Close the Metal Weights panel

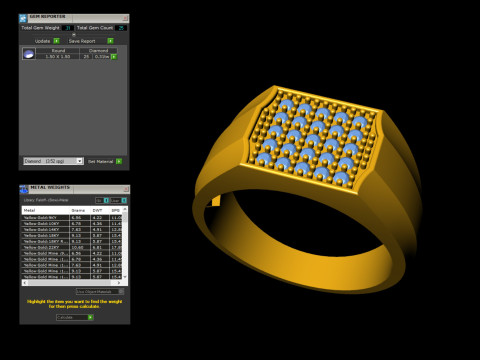[x=126, y=189]
